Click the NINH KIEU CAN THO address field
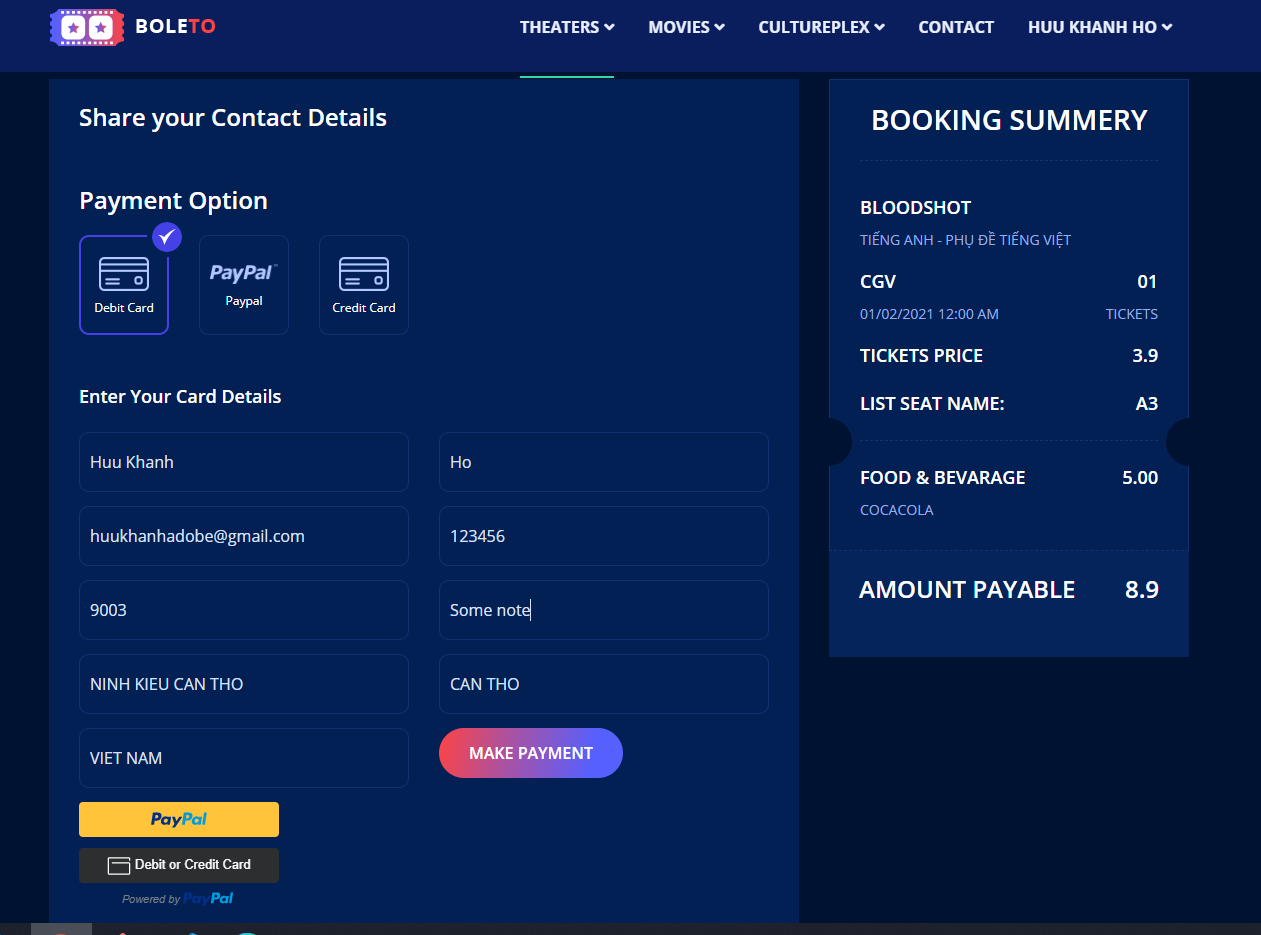1261x935 pixels. click(244, 684)
